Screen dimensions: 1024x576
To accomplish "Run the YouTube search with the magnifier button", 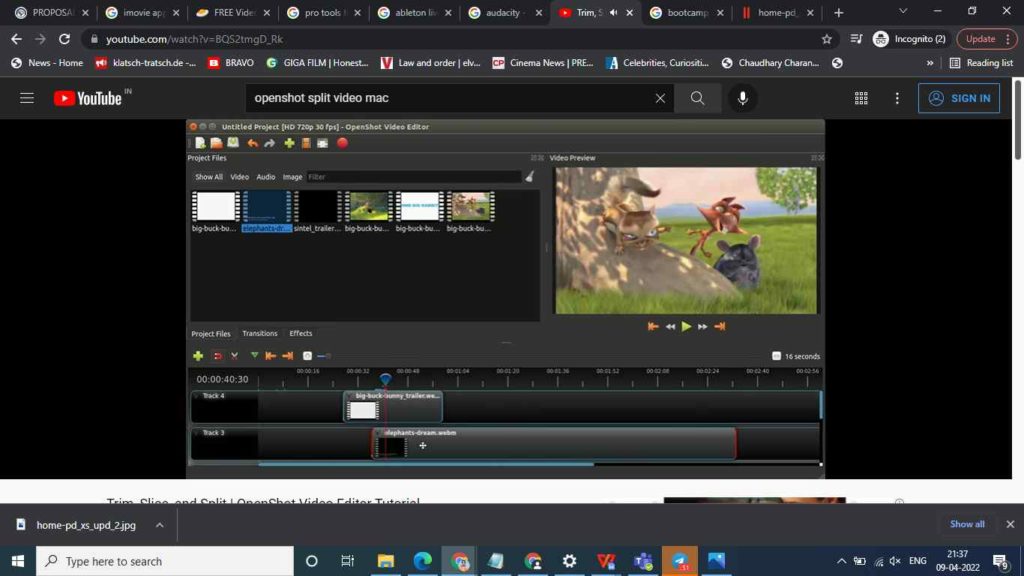I will [x=697, y=98].
